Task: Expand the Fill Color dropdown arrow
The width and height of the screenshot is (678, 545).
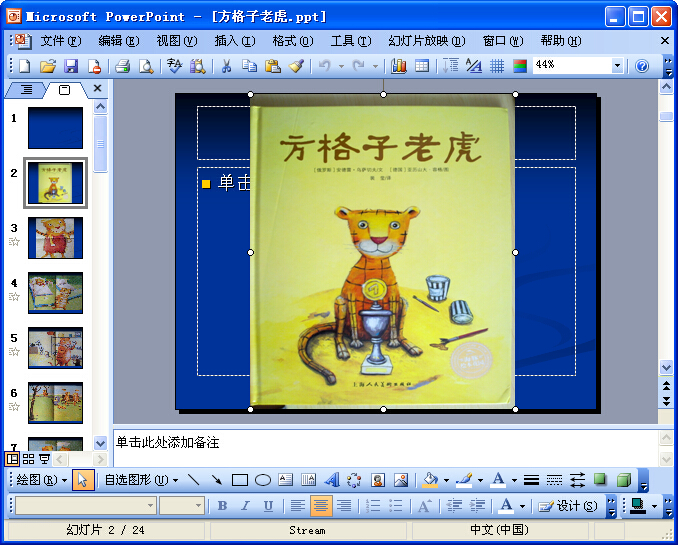Action: [x=446, y=480]
